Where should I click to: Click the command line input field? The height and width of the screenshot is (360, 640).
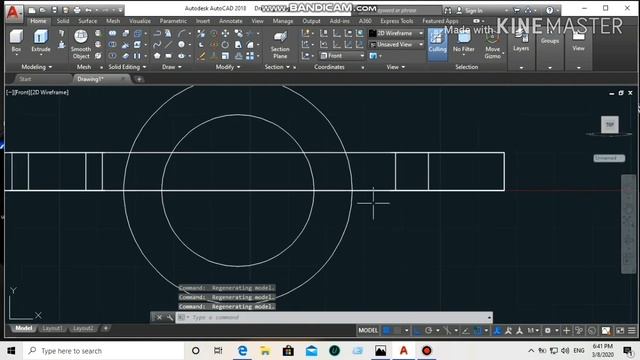click(334, 317)
